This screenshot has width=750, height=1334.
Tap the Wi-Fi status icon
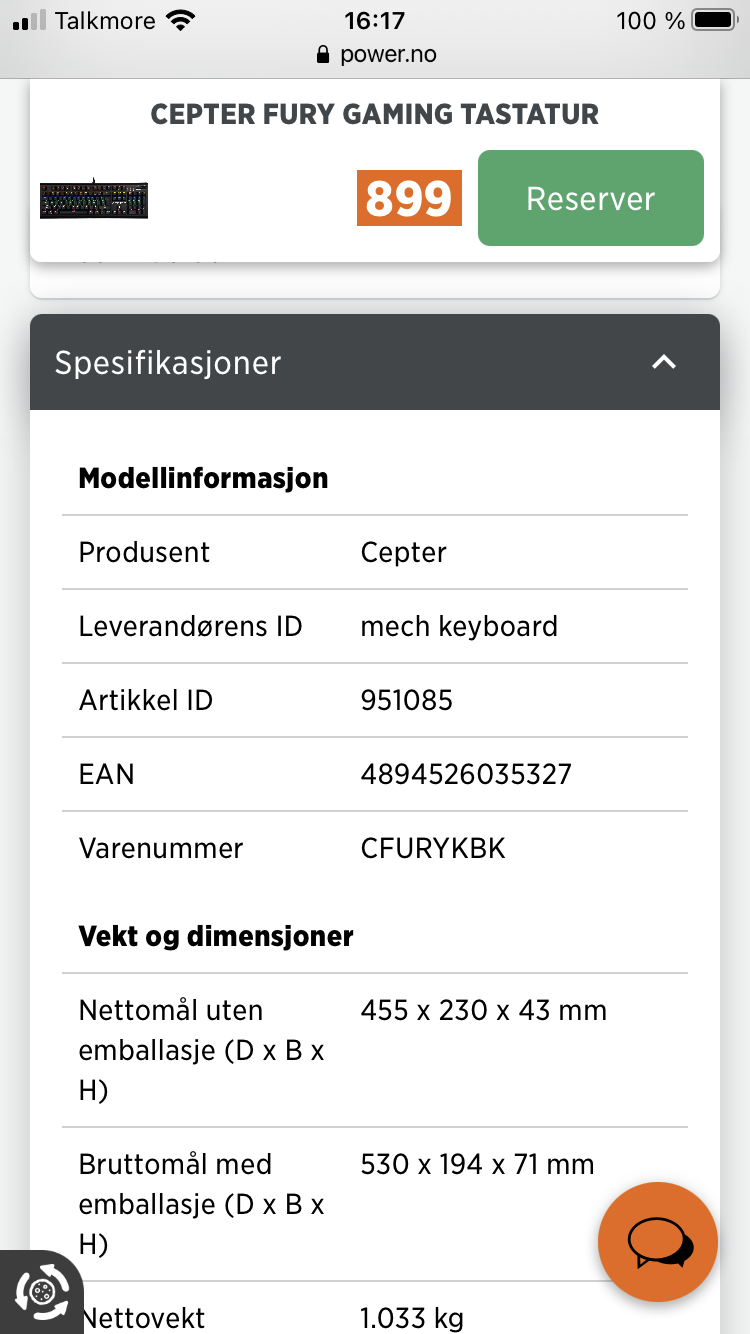(180, 20)
